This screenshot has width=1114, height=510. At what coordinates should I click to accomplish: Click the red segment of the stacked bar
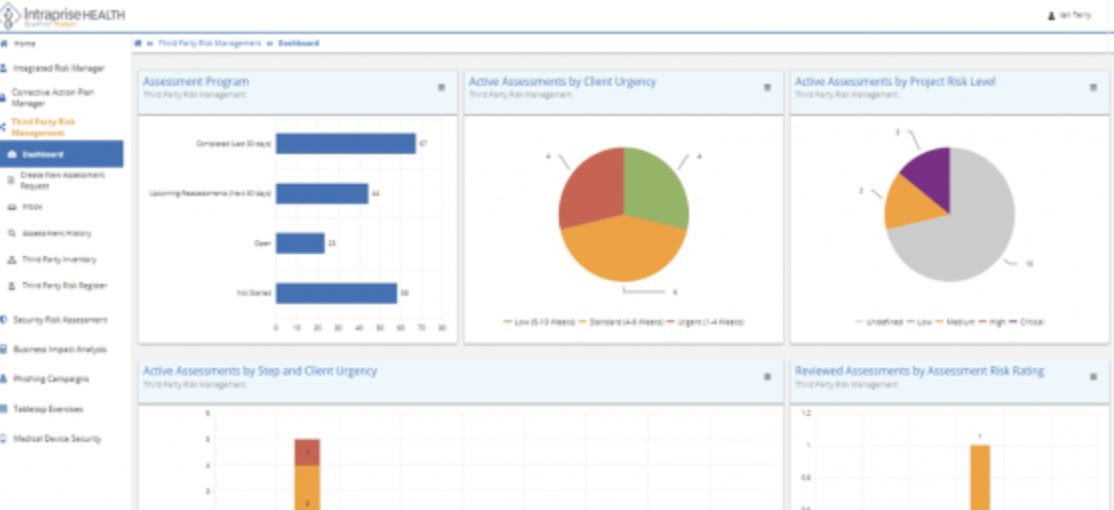pos(307,452)
